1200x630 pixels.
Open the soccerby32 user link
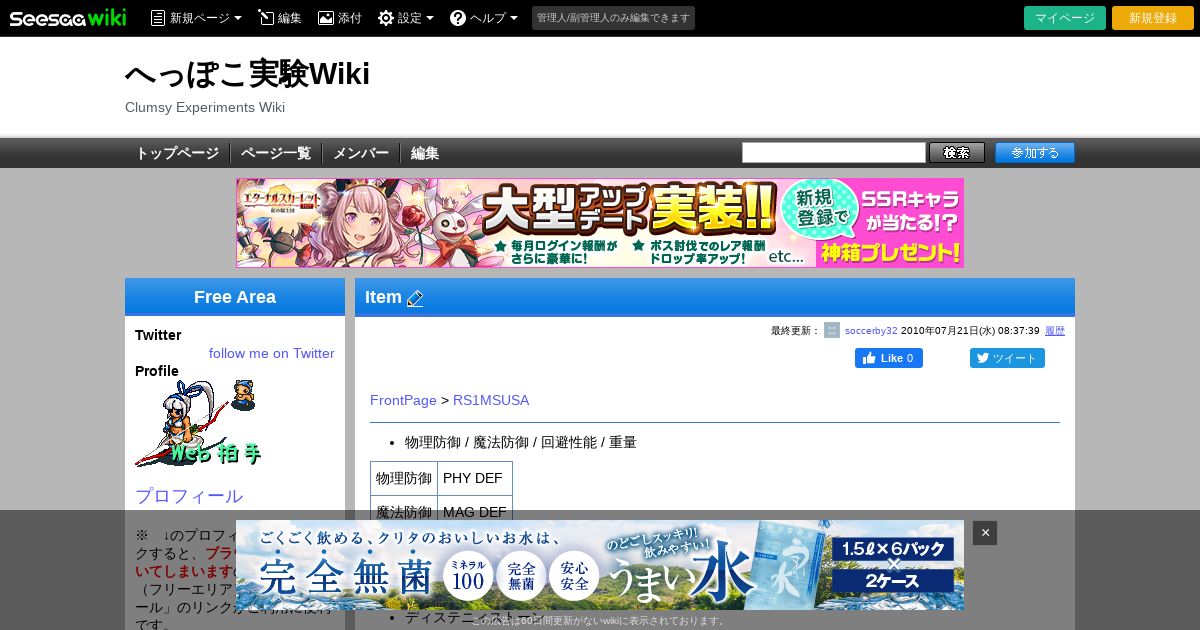point(871,331)
